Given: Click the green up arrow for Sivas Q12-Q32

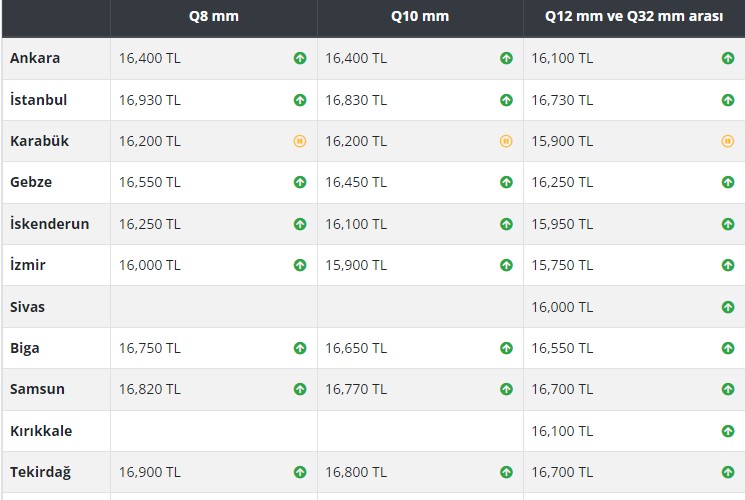Looking at the screenshot, I should [x=728, y=307].
